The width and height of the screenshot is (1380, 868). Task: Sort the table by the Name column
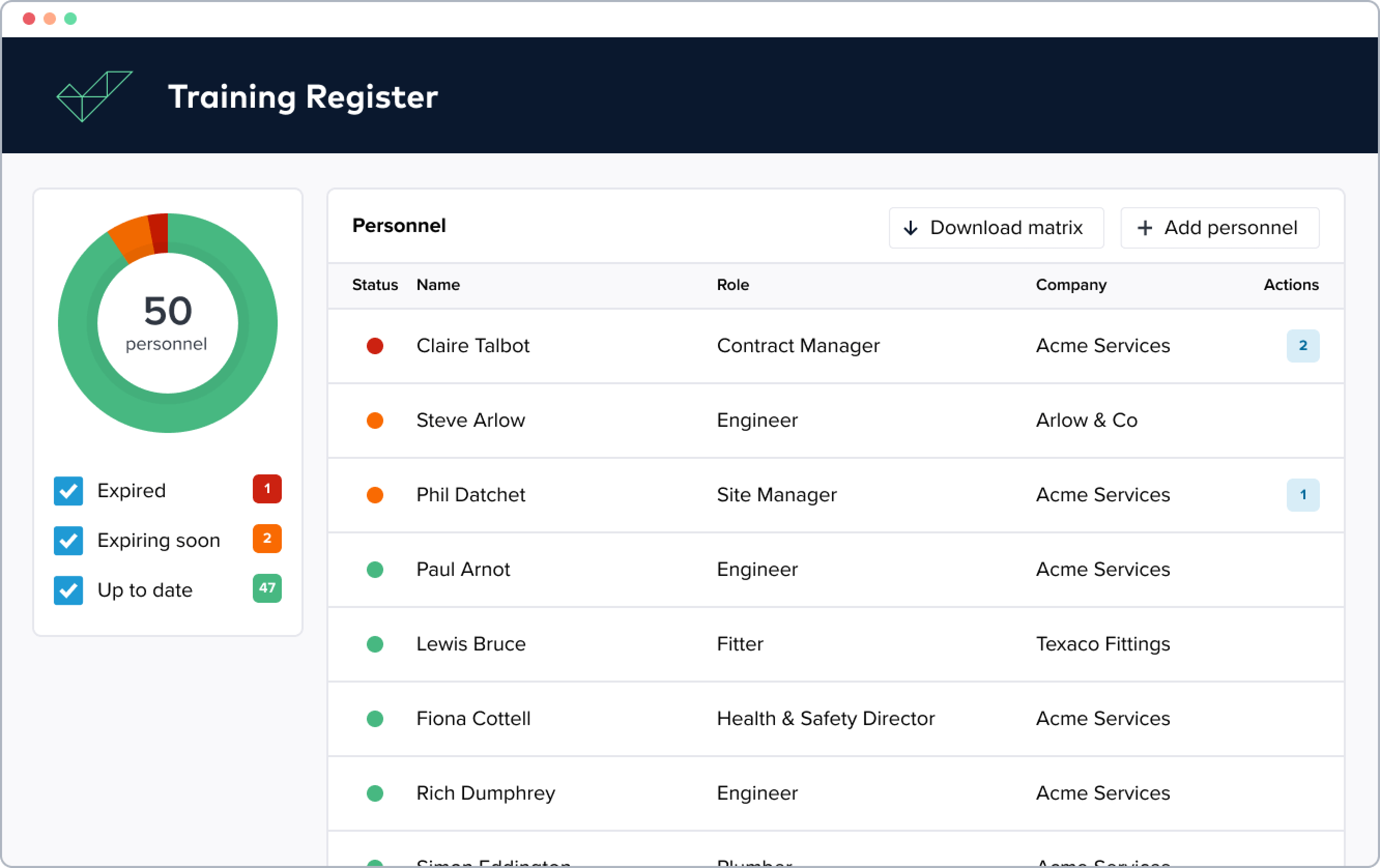(x=438, y=285)
